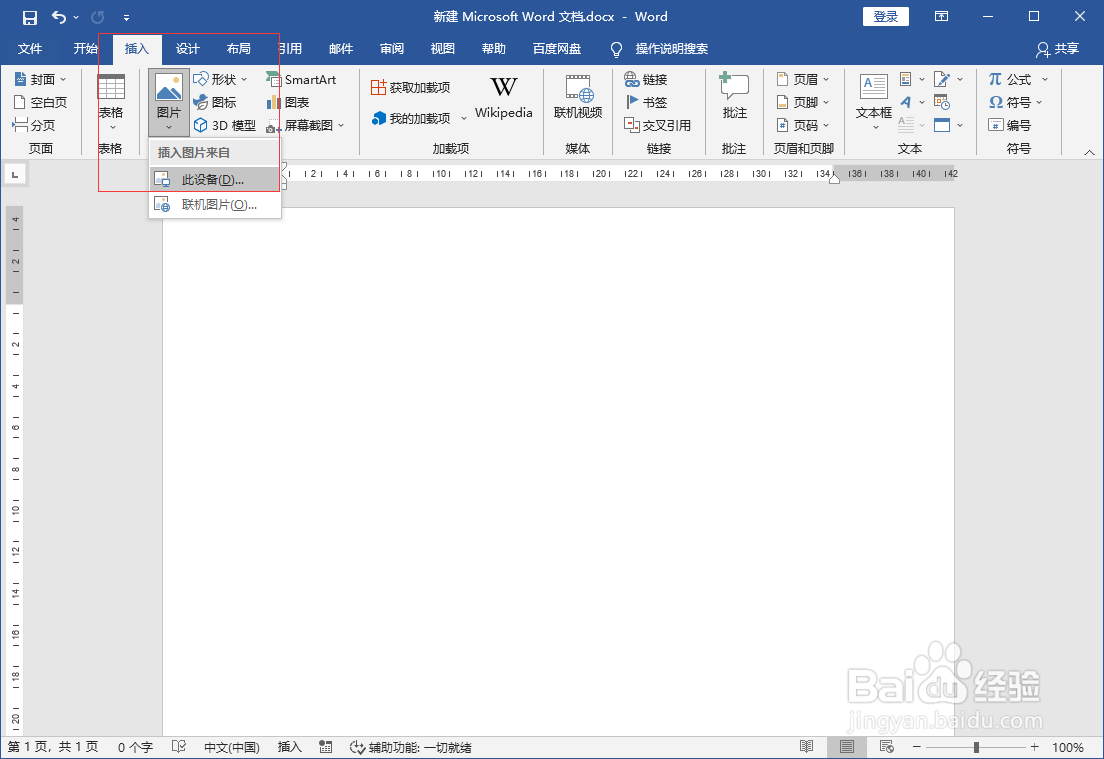1104x759 pixels.
Task: Insert Online Video (联机视频)
Action: pyautogui.click(x=578, y=97)
